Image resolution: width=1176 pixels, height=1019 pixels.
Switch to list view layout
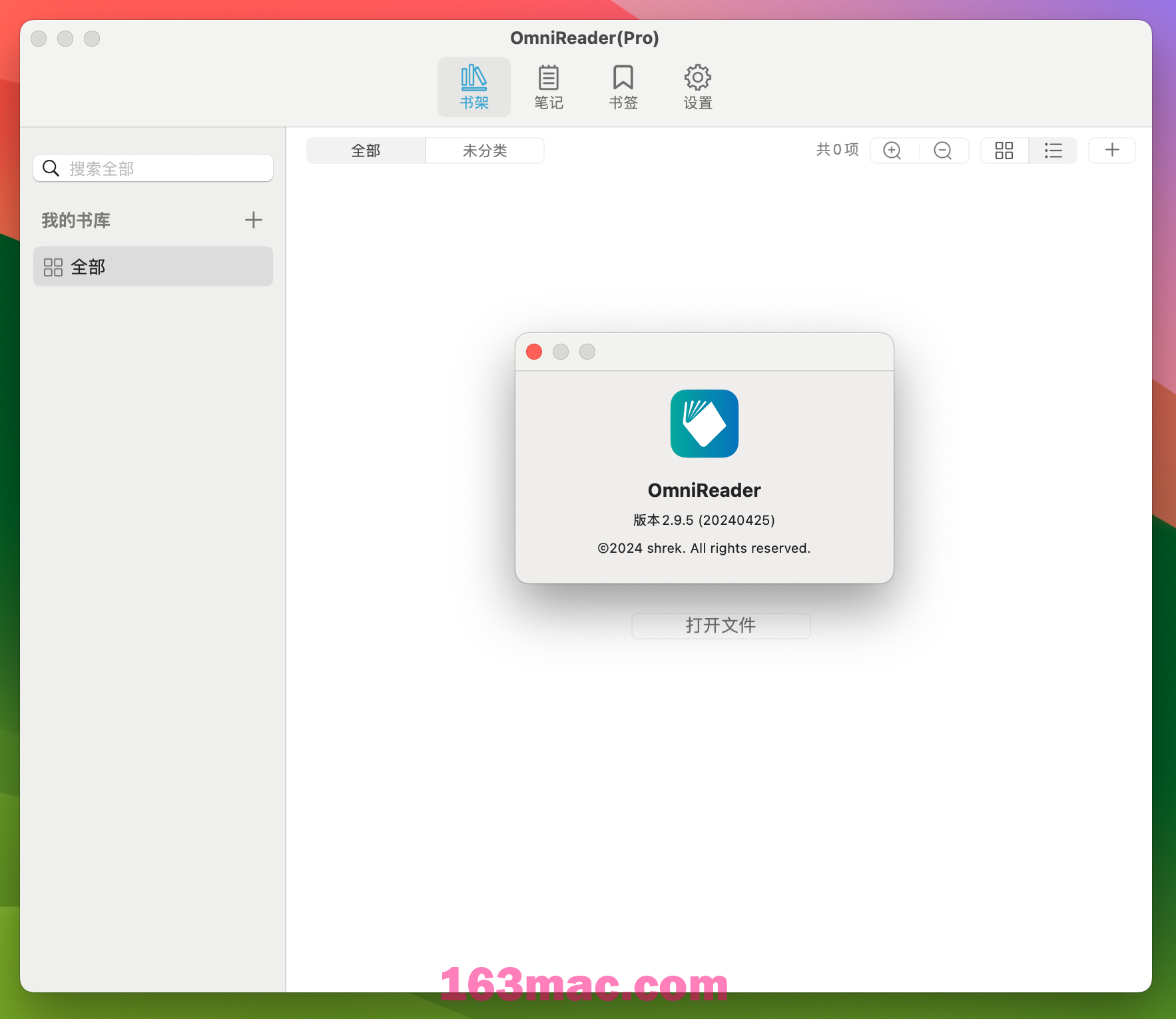(1053, 151)
